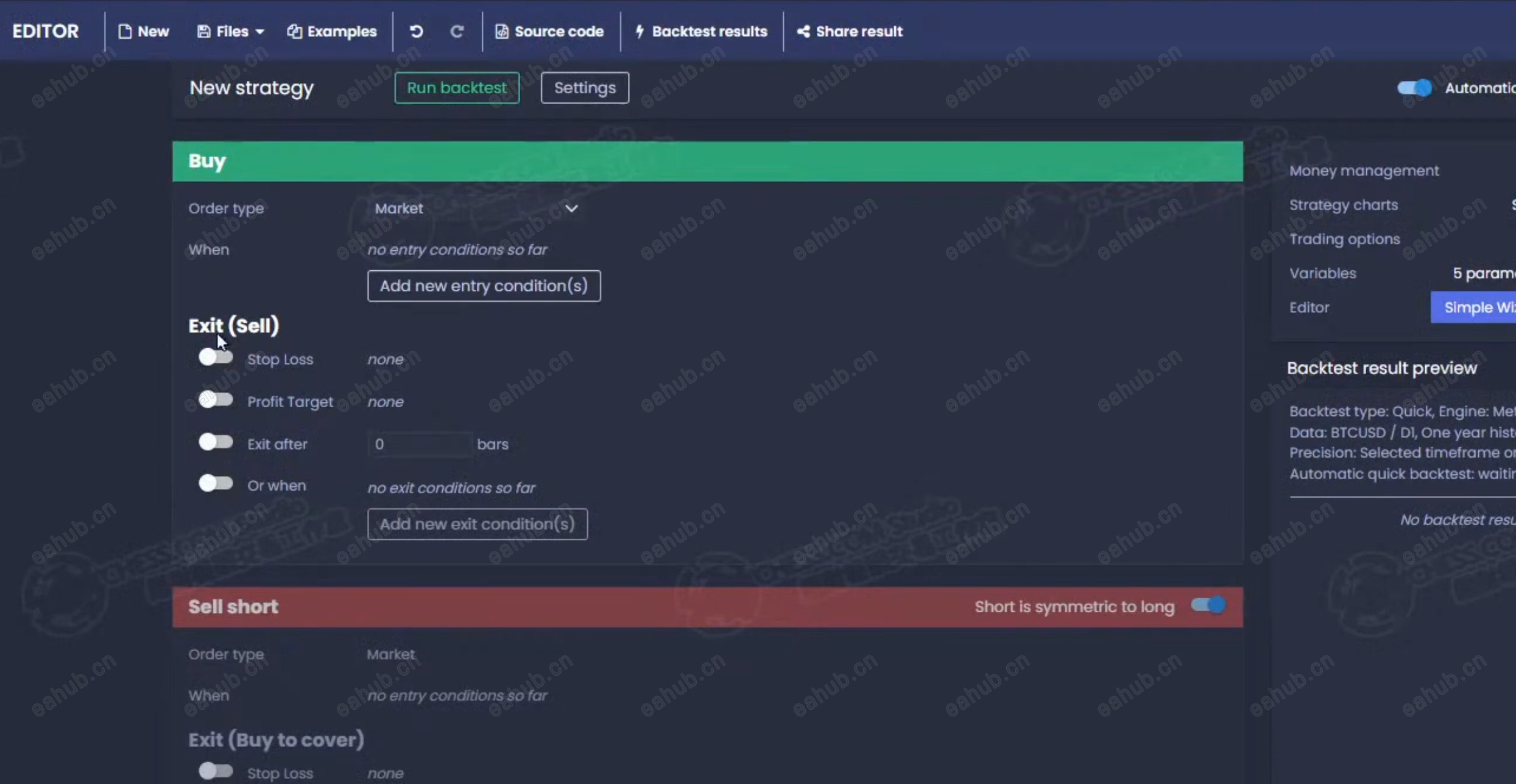1516x784 pixels.
Task: Click the undo arrow icon
Action: pos(417,32)
